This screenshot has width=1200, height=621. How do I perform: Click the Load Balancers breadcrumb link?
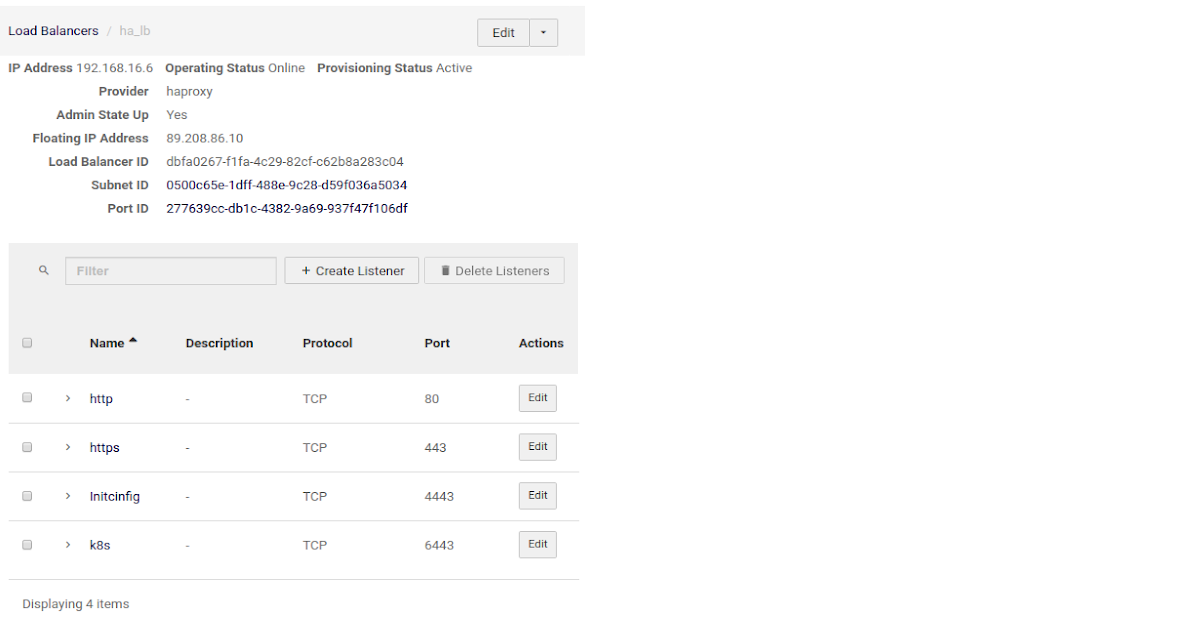tap(53, 31)
